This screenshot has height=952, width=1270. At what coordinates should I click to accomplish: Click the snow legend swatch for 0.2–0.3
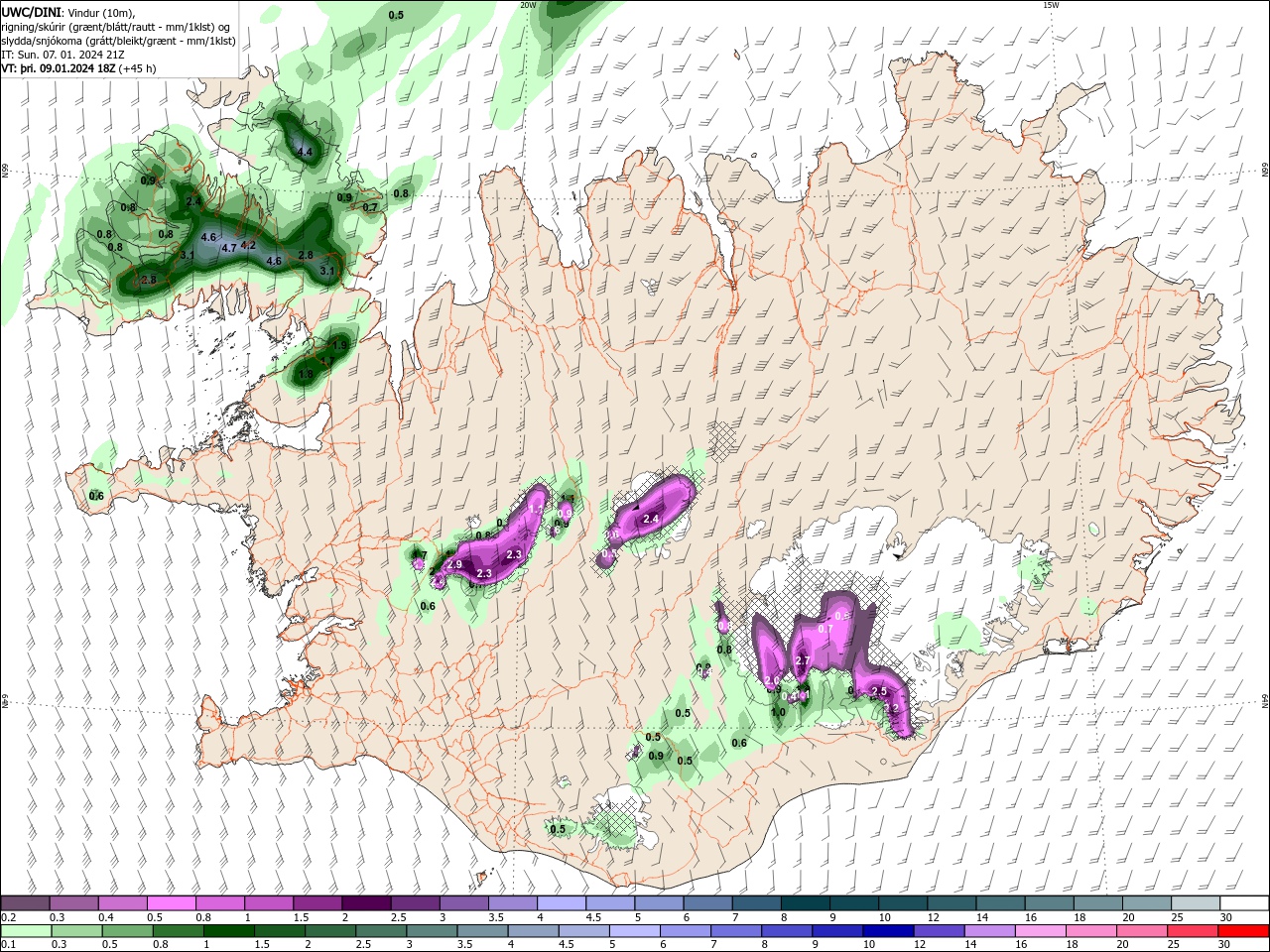point(25,903)
